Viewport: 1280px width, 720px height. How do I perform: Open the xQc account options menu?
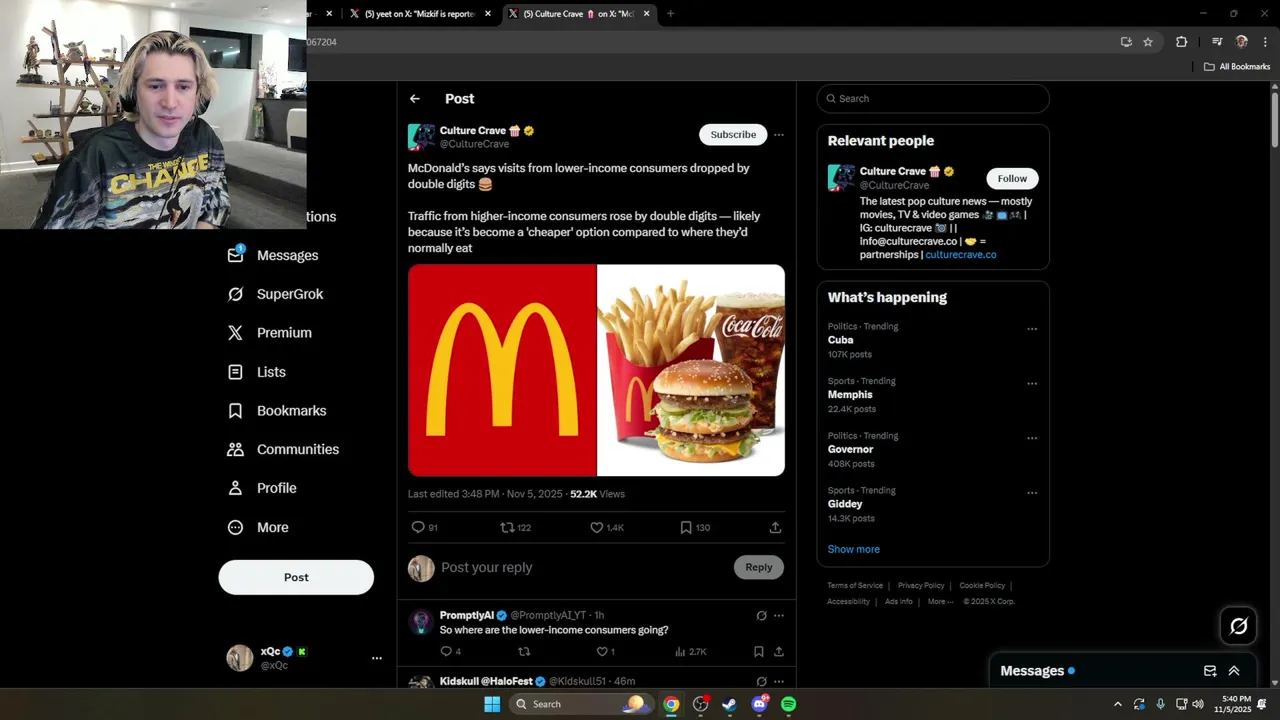[x=377, y=658]
